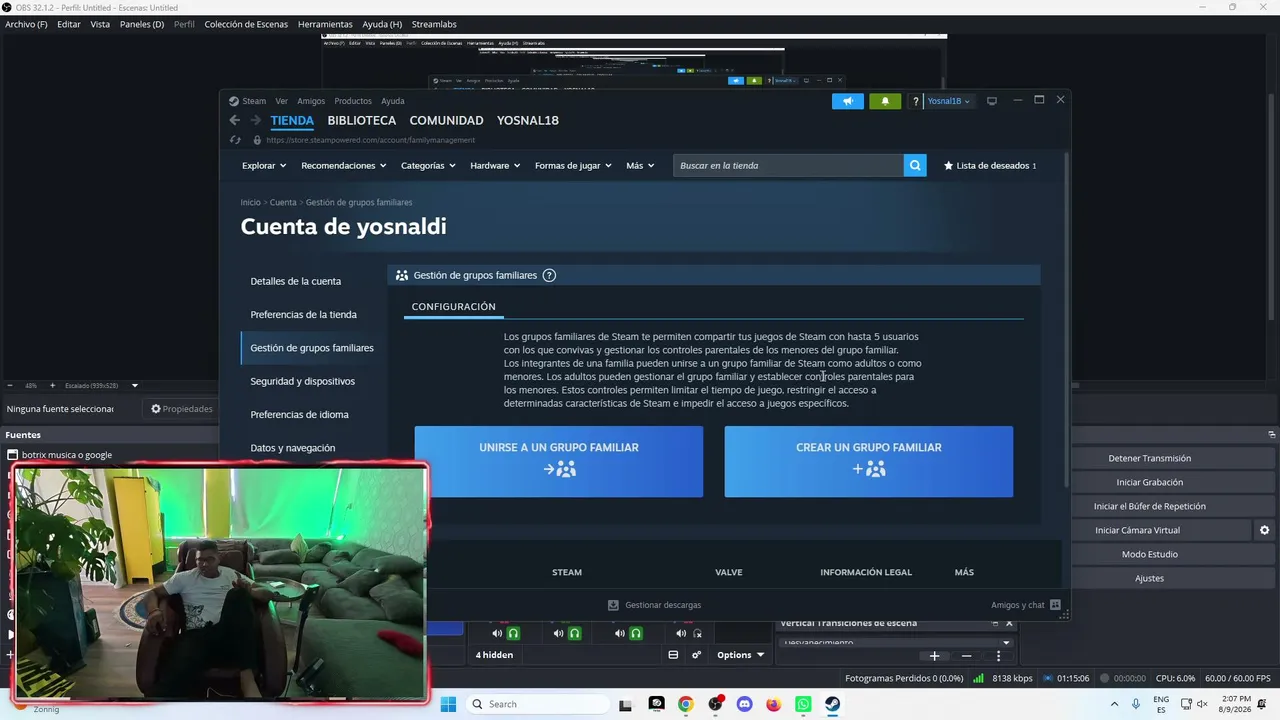1280x720 pixels.
Task: Go forward with Steam's right arrow
Action: click(x=256, y=120)
